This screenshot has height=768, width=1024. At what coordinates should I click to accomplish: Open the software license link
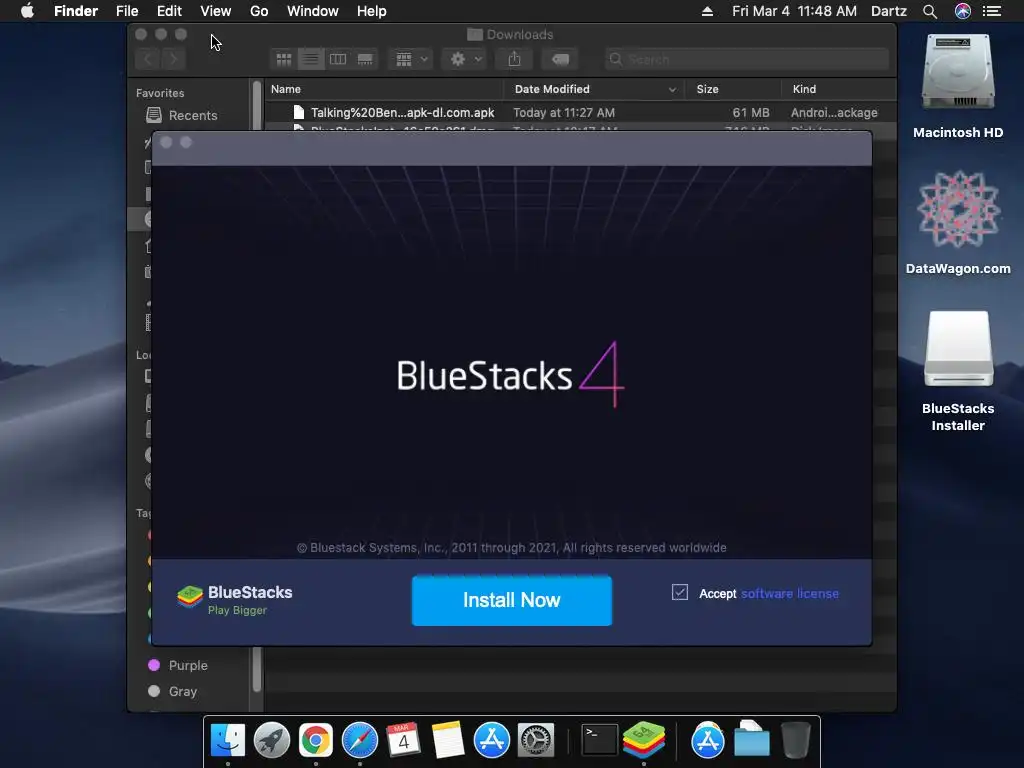coord(790,594)
